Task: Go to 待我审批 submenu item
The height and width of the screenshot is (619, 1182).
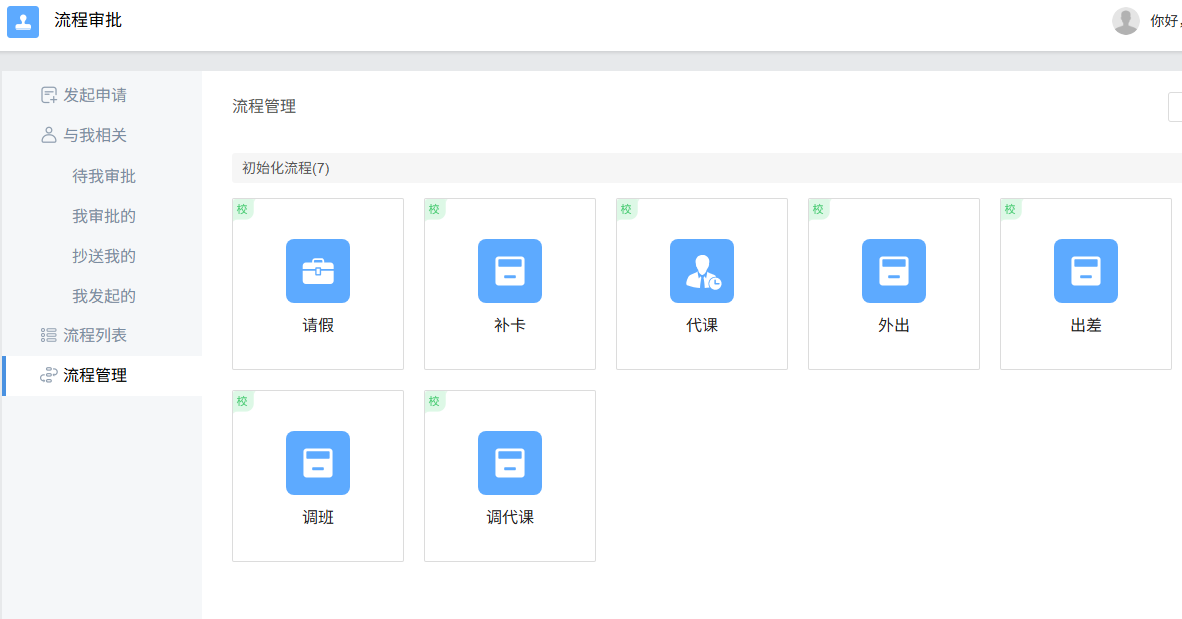Action: click(x=104, y=176)
